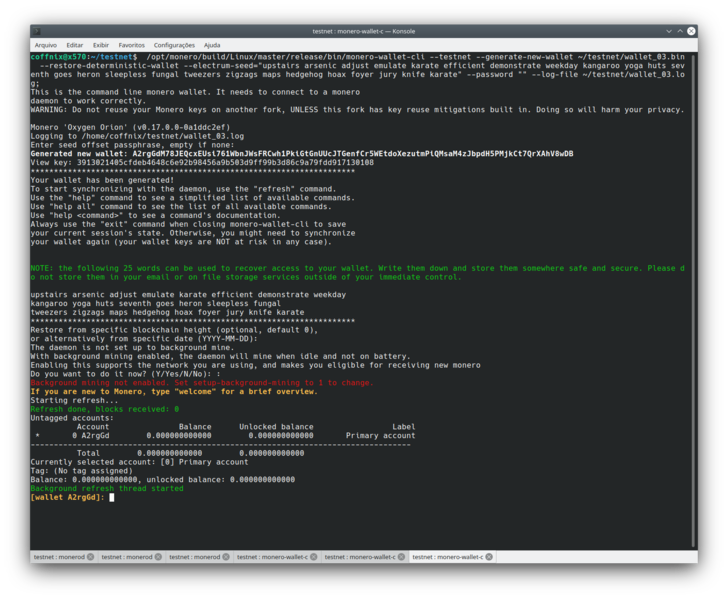Close the second monero-wallet-c tab
The width and height of the screenshot is (728, 599).
coord(401,557)
